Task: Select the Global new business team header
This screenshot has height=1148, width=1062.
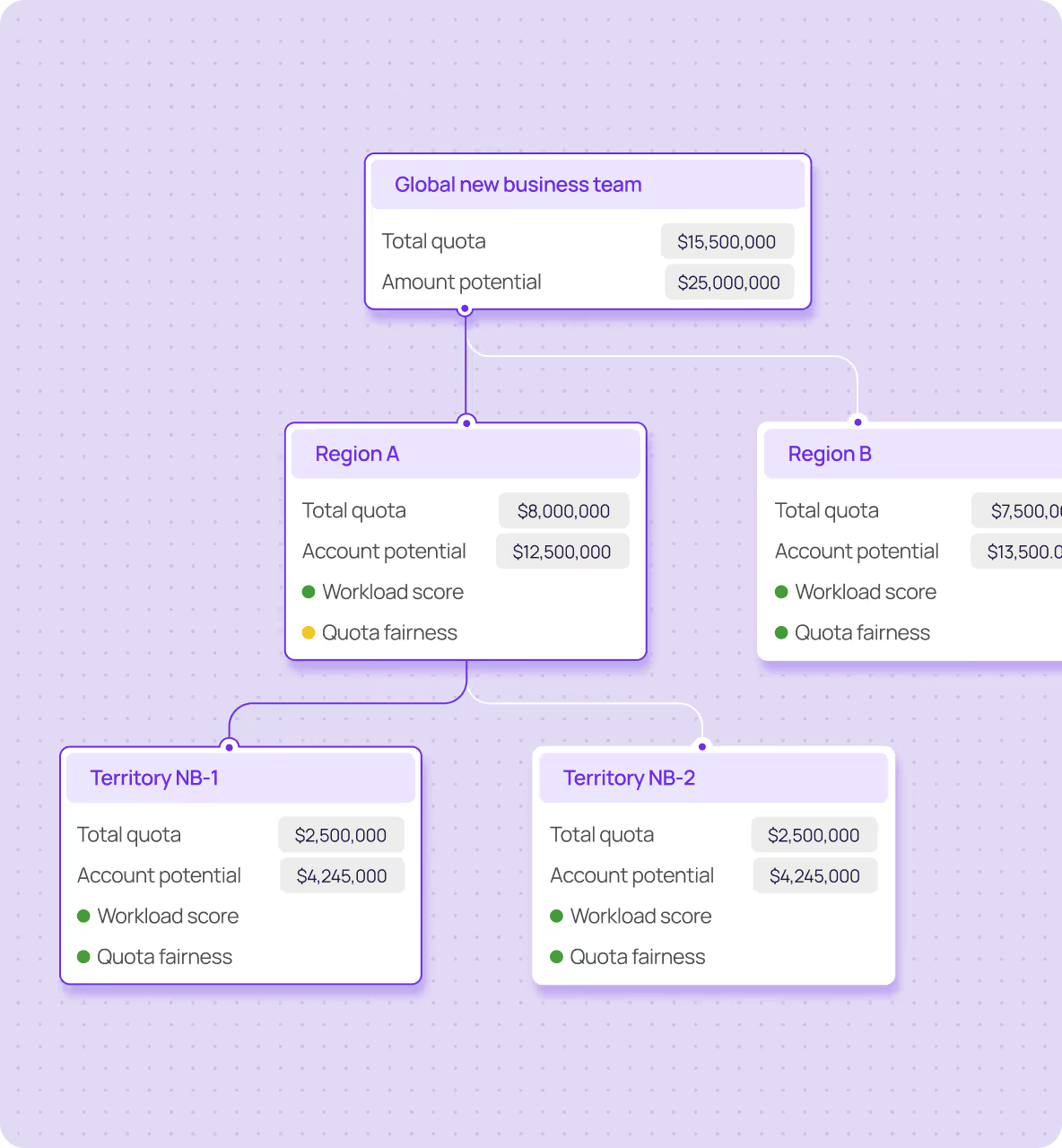Action: click(588, 185)
